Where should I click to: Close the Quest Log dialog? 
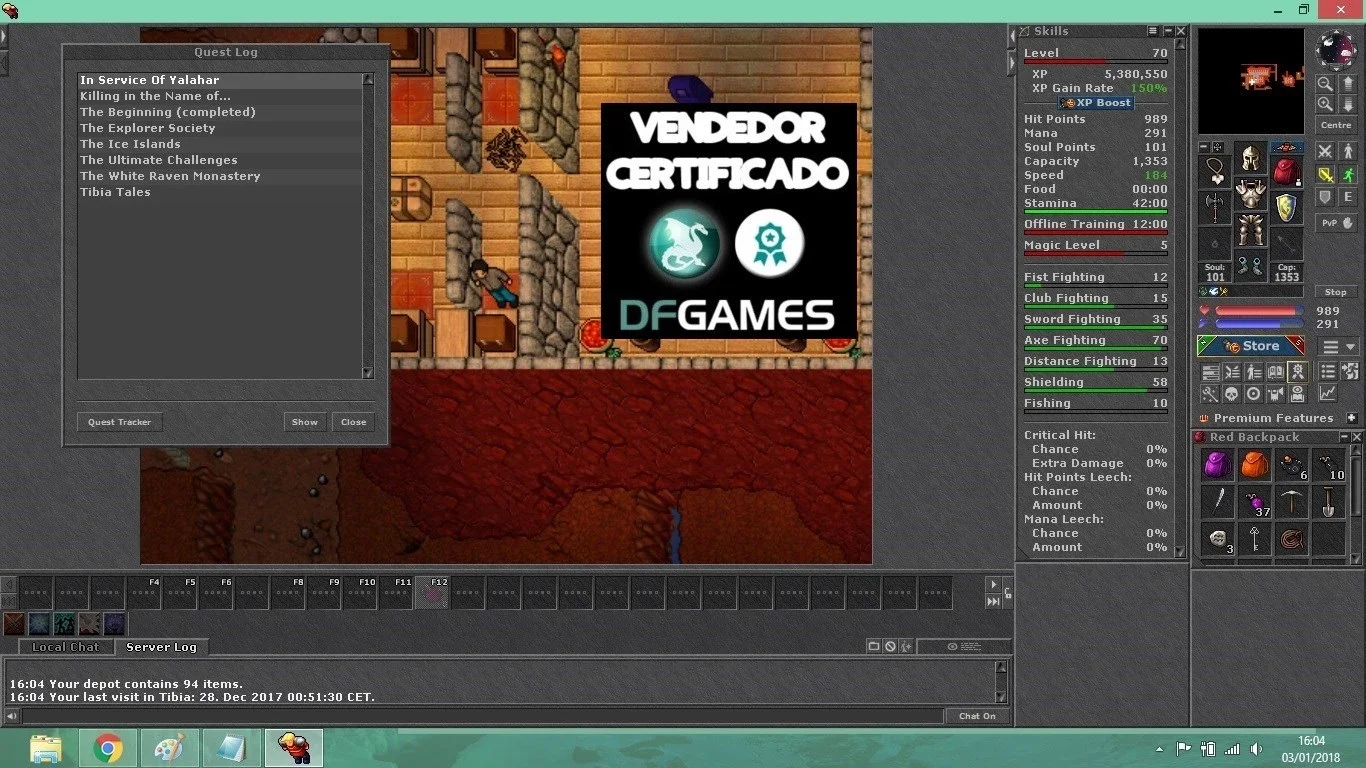(354, 422)
